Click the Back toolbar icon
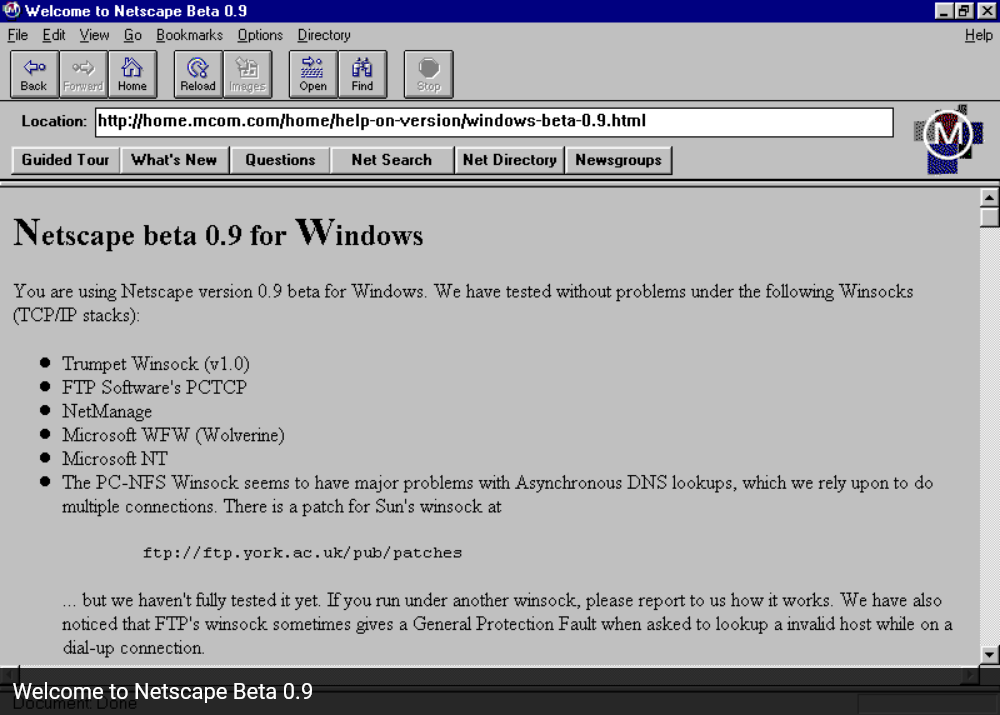 point(34,74)
